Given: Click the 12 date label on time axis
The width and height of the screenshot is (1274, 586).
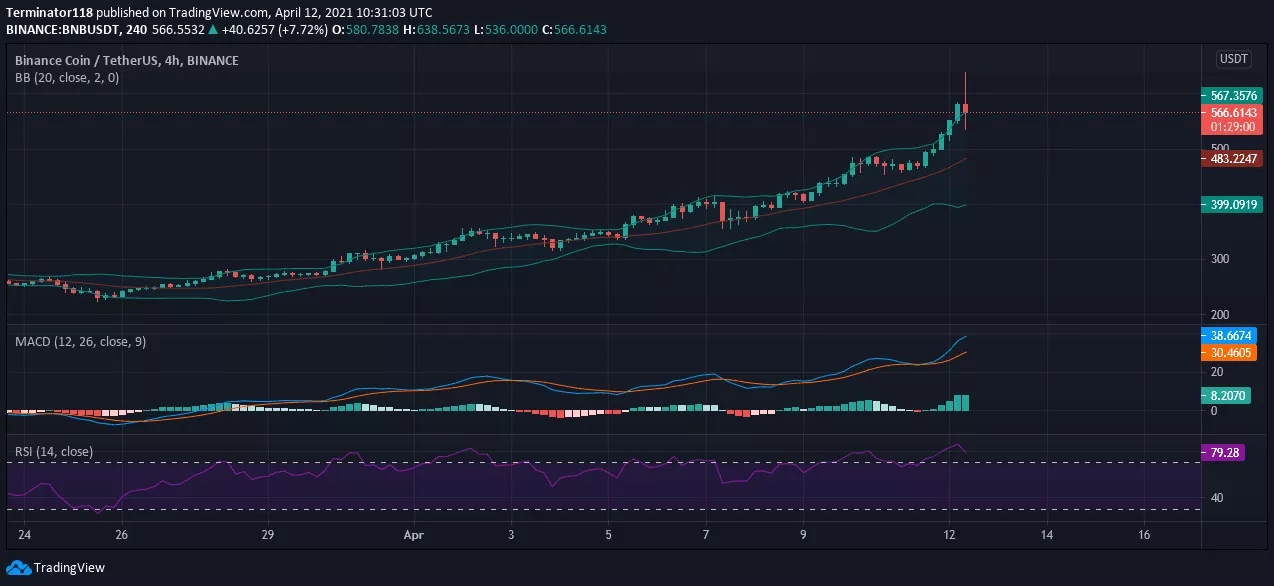Looking at the screenshot, I should pos(949,535).
